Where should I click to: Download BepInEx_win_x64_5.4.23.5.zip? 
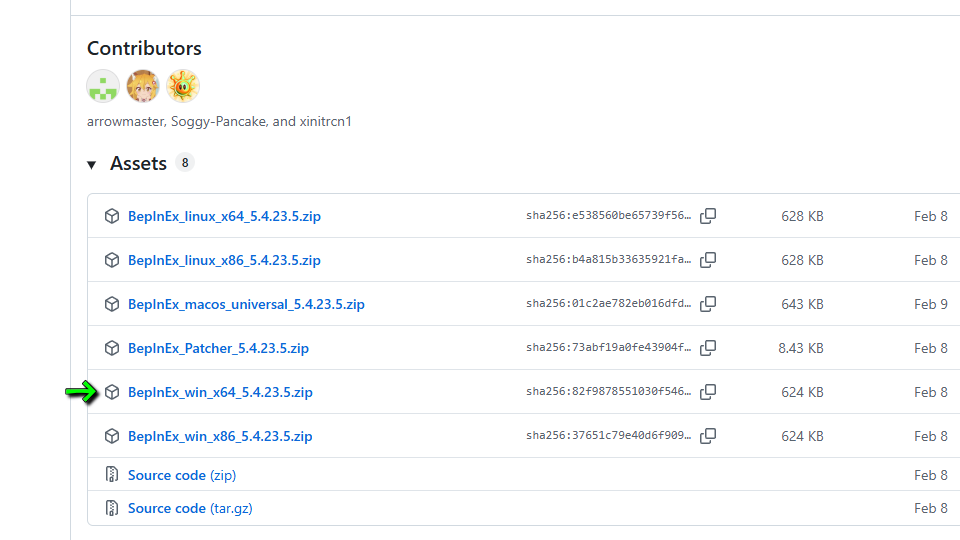220,392
